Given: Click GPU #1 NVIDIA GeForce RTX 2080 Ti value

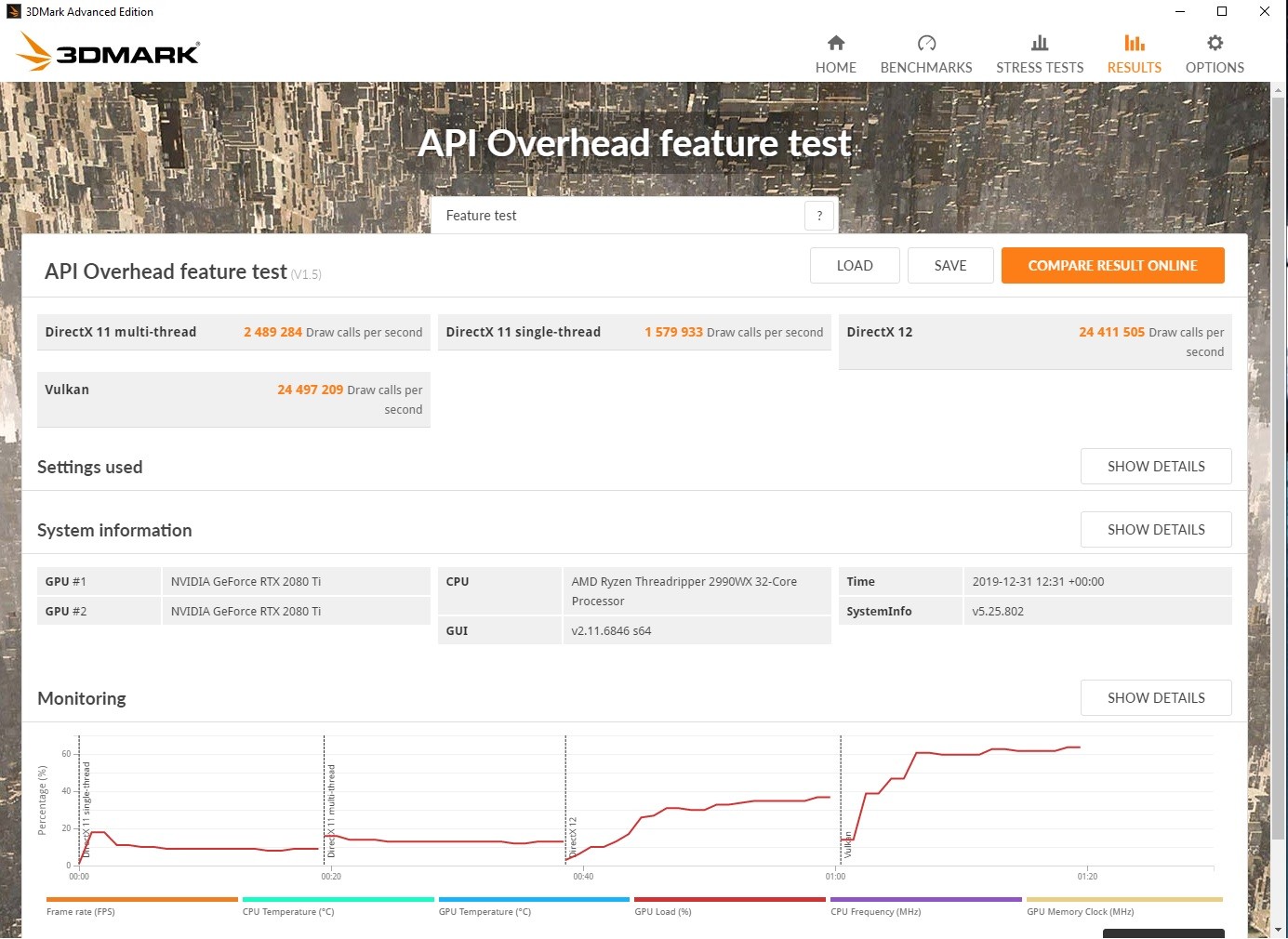Looking at the screenshot, I should (x=246, y=581).
